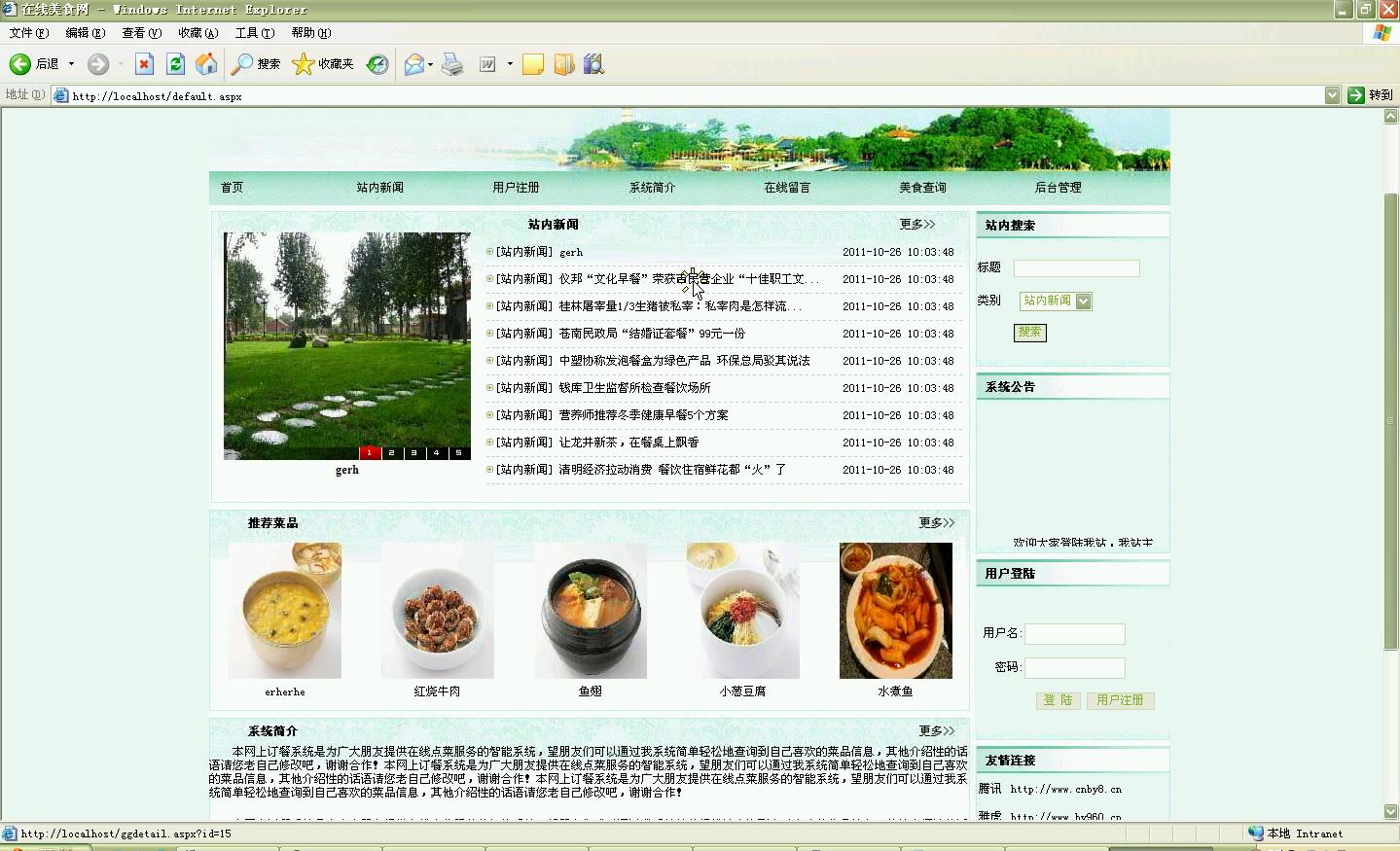Open the 收藏 menu
This screenshot has height=851, width=1400.
pyautogui.click(x=197, y=33)
